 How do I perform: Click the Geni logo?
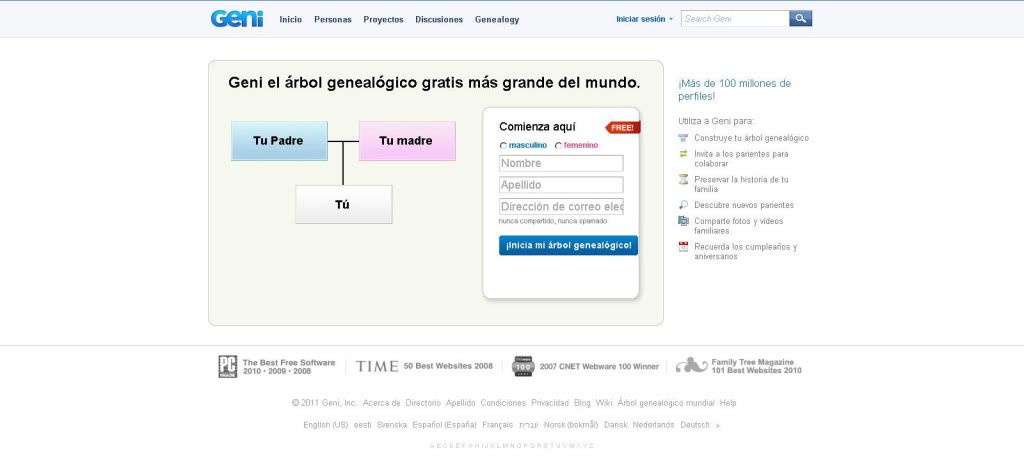point(237,18)
